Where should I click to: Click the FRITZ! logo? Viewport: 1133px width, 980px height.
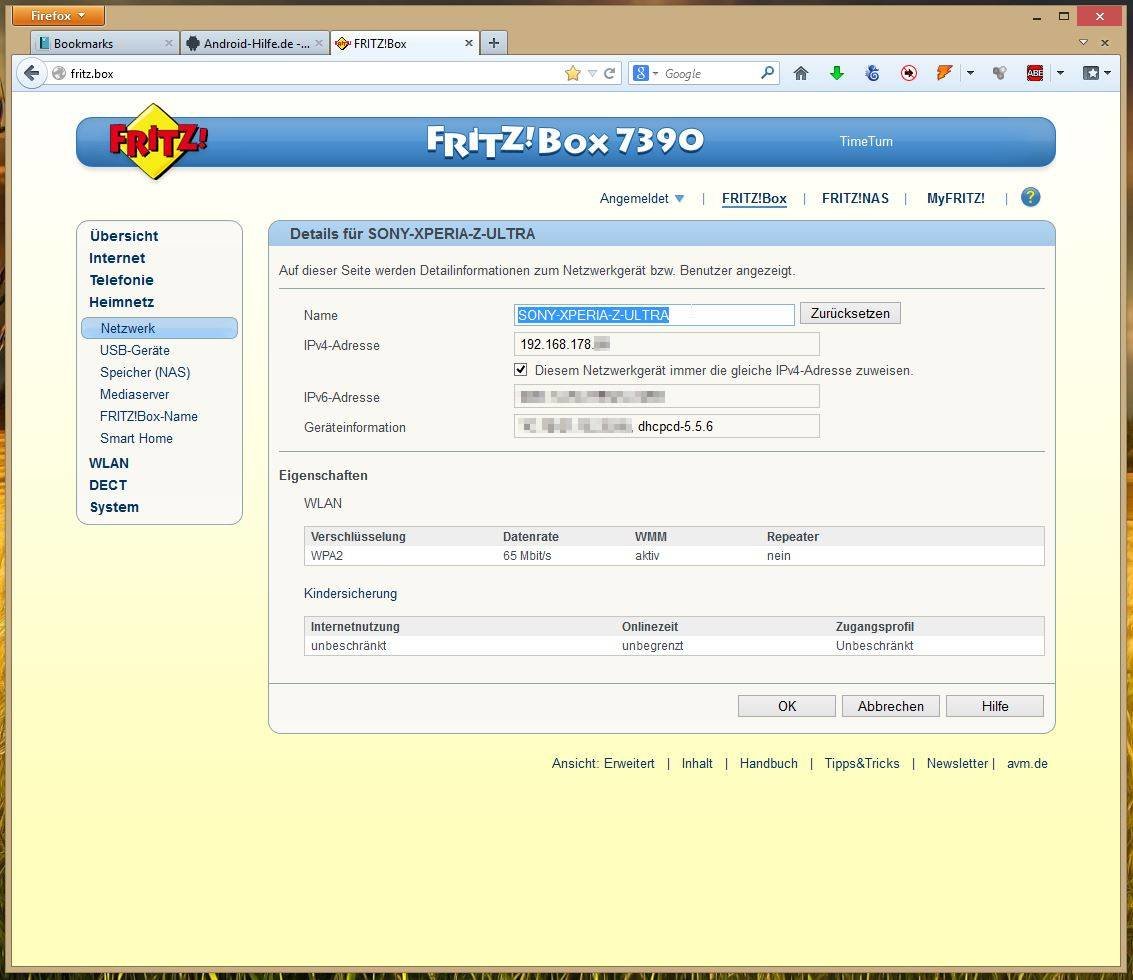(x=157, y=141)
